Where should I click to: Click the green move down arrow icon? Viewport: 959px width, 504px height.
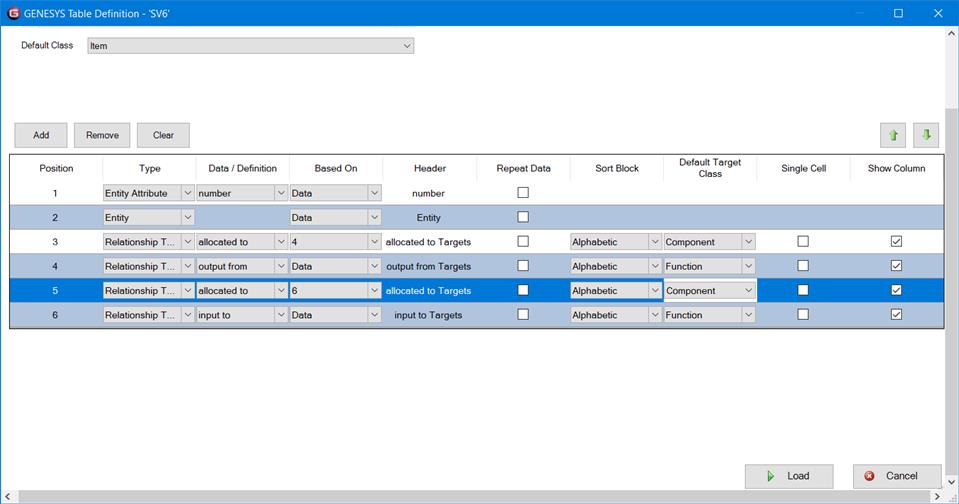tap(926, 135)
